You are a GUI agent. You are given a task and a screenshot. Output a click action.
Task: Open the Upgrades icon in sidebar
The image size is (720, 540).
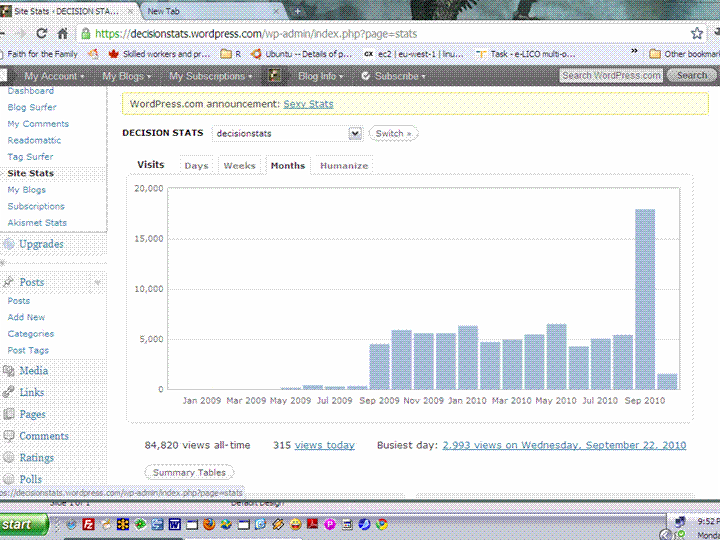[x=9, y=244]
